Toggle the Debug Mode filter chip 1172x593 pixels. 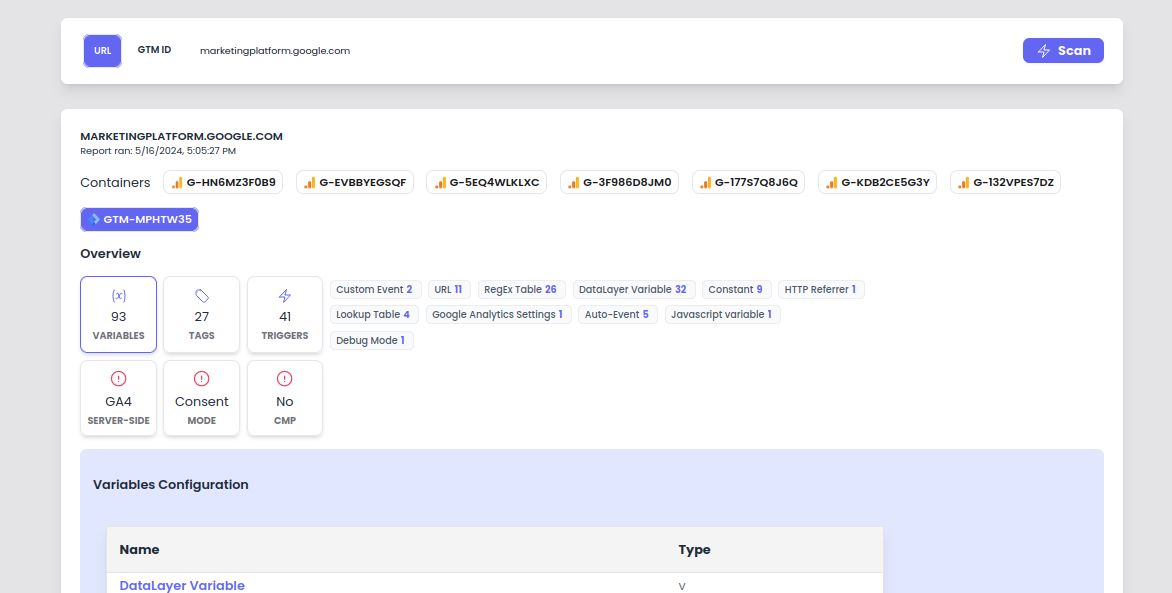(x=371, y=340)
